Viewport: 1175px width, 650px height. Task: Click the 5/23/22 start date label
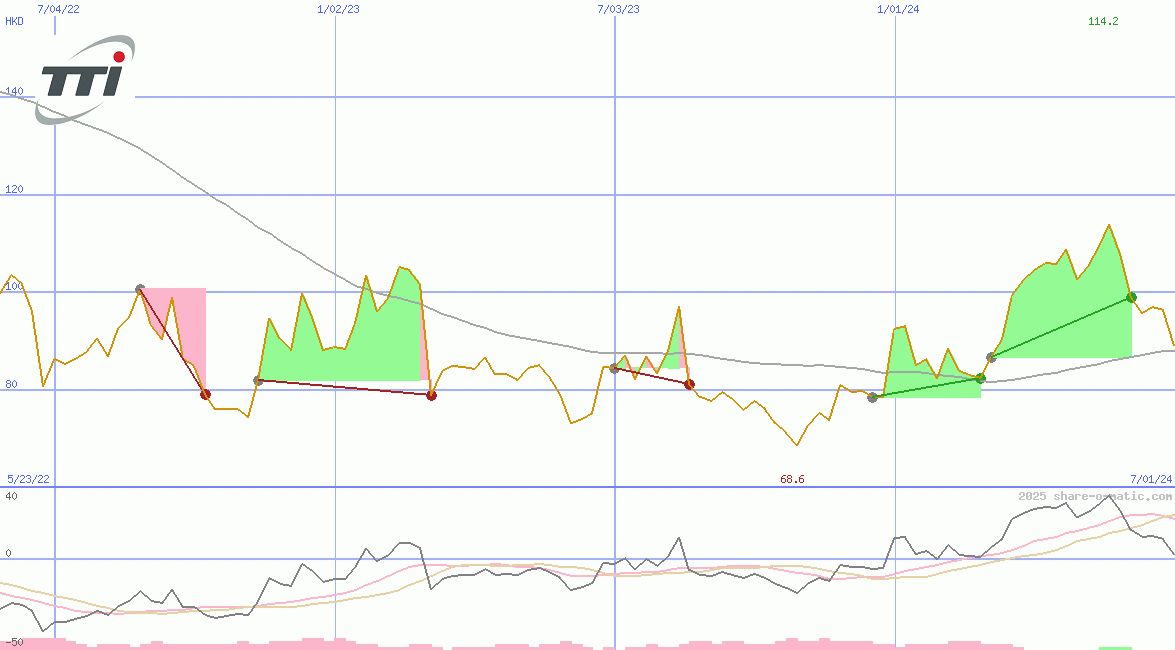click(28, 479)
